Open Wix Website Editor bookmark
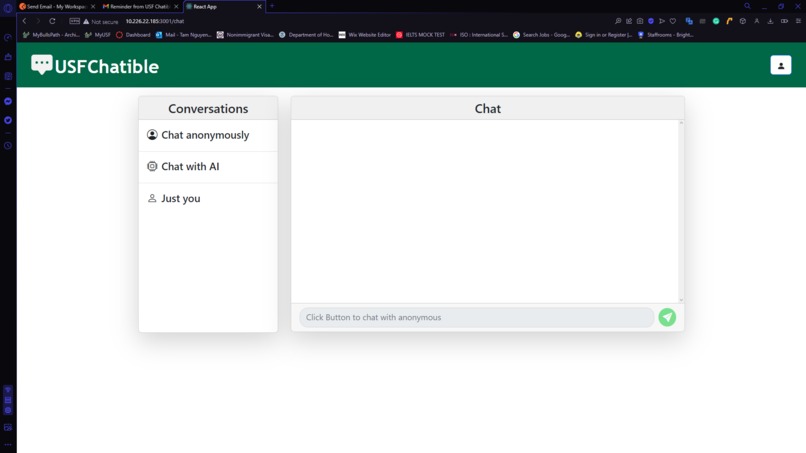The height and width of the screenshot is (453, 806). 364,35
